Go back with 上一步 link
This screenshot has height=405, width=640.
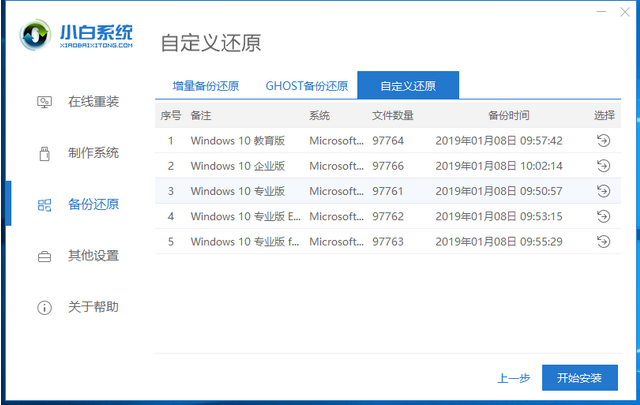click(x=513, y=378)
